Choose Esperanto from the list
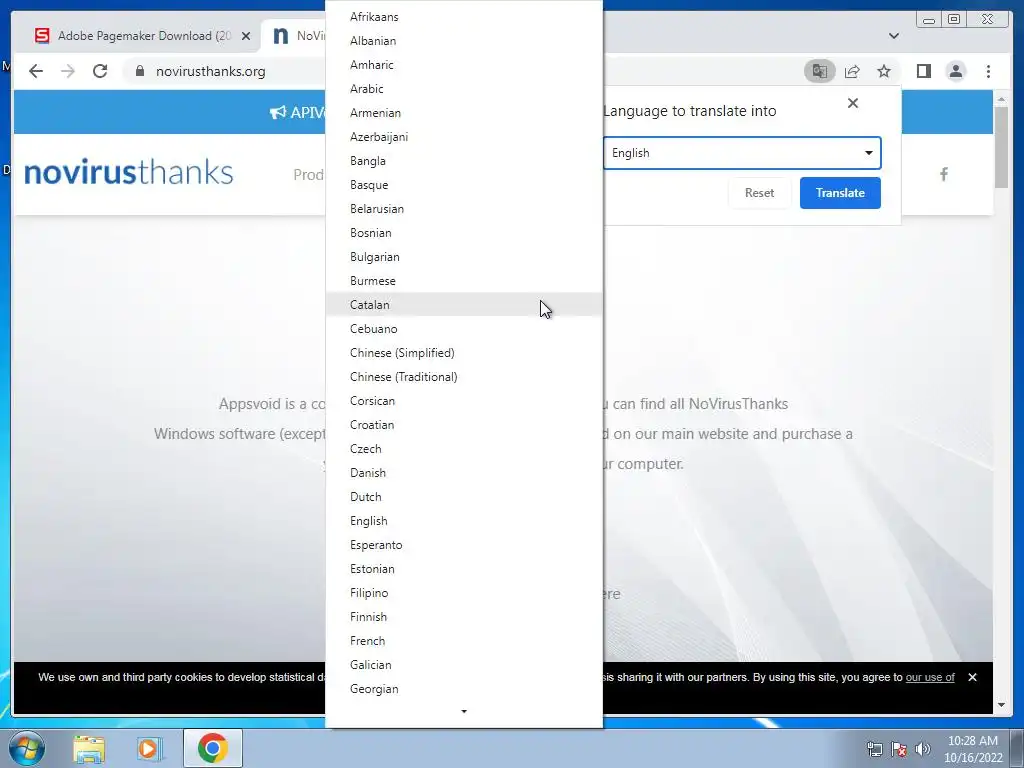The width and height of the screenshot is (1024, 768). point(464,545)
